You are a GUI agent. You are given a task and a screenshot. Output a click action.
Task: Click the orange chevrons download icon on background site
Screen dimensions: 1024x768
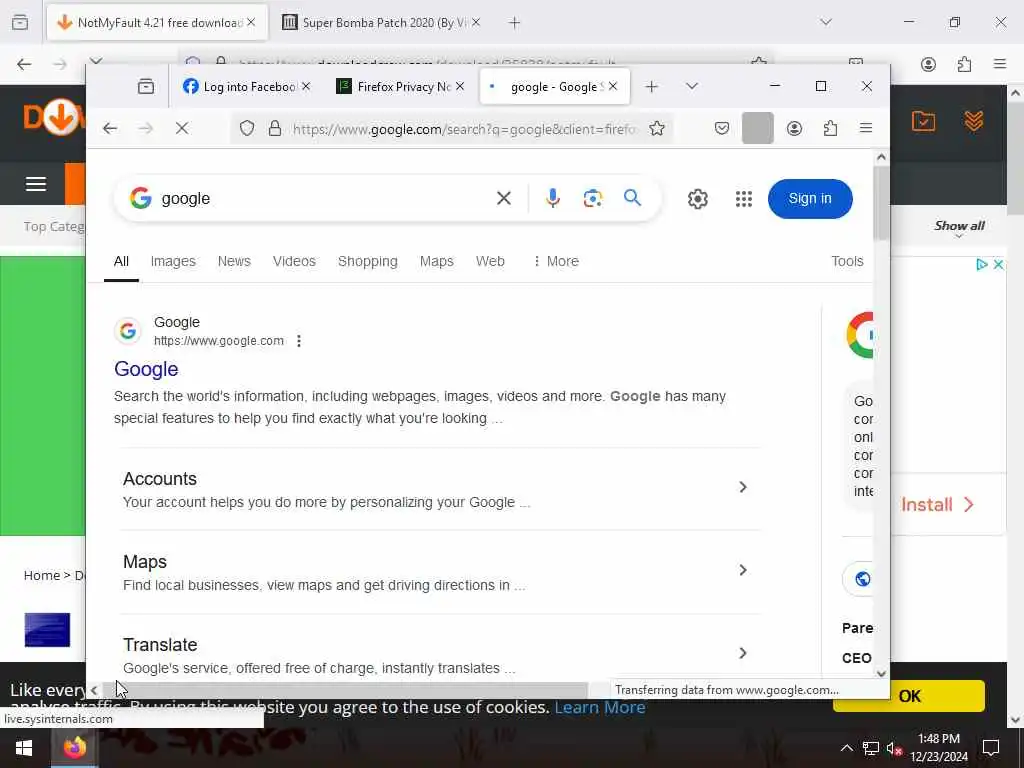(x=974, y=121)
